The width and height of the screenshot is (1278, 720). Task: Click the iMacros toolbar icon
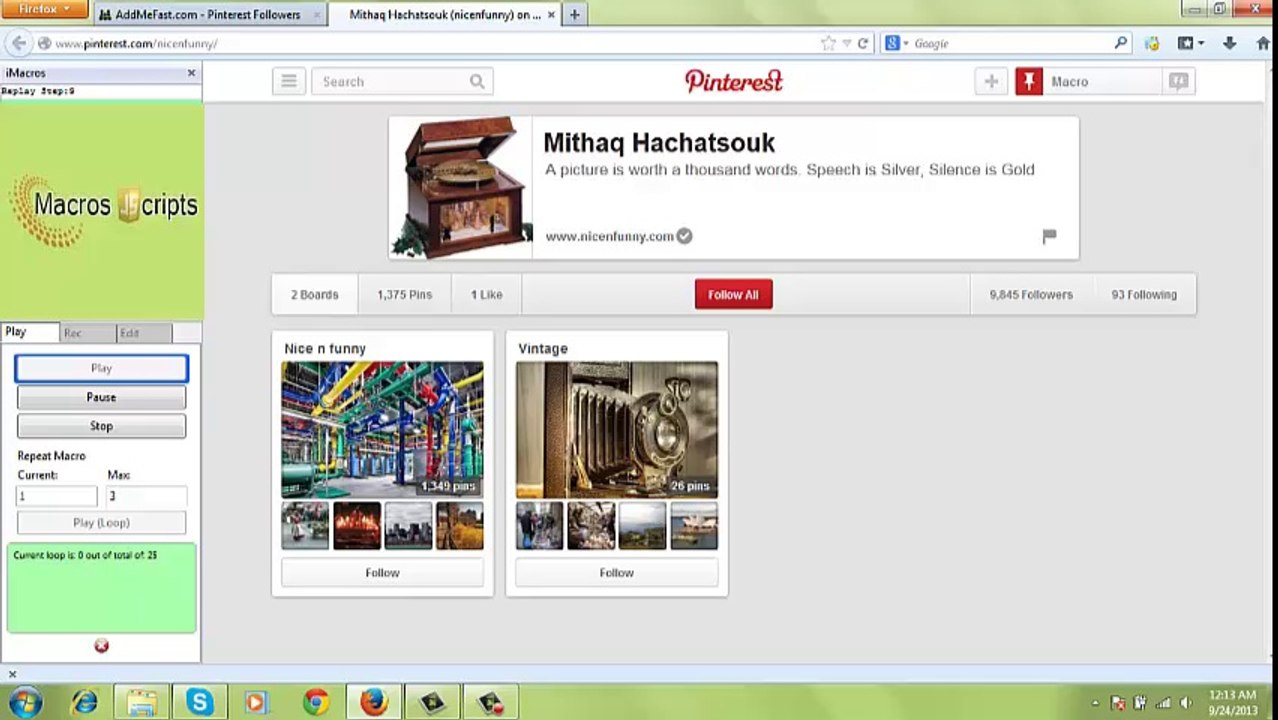click(1152, 43)
